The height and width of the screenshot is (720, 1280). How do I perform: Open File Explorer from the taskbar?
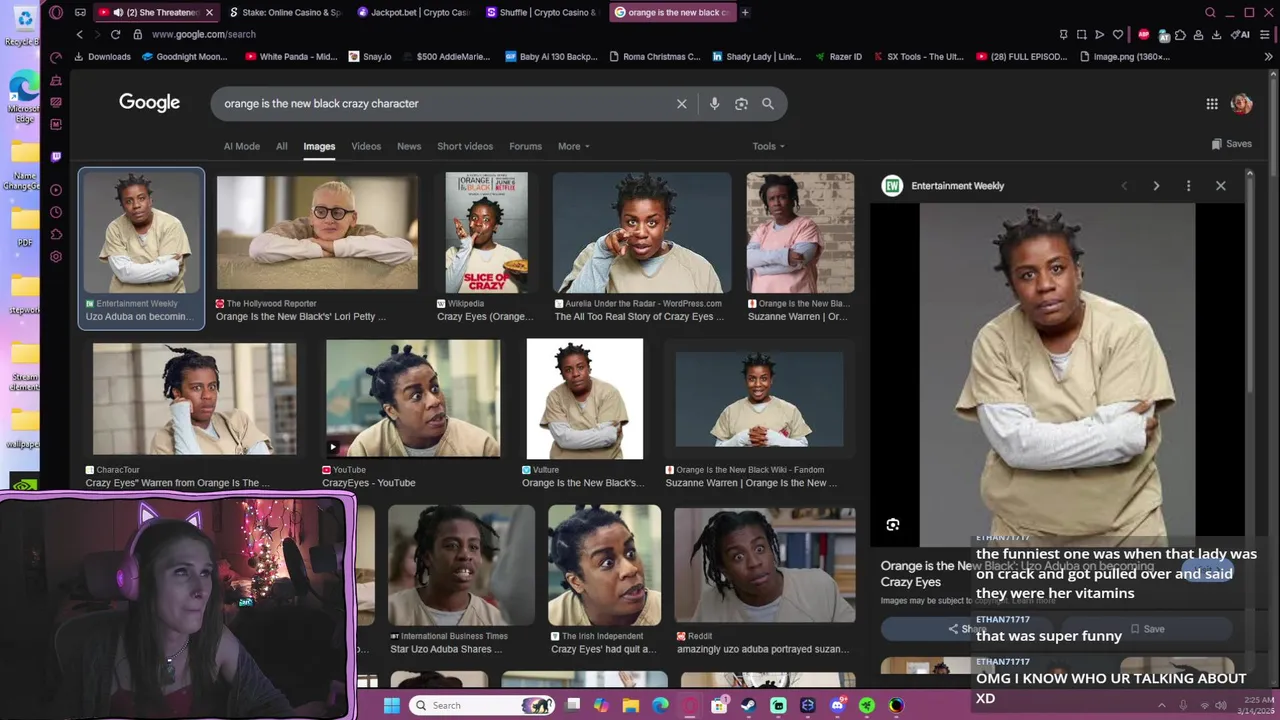(x=630, y=705)
